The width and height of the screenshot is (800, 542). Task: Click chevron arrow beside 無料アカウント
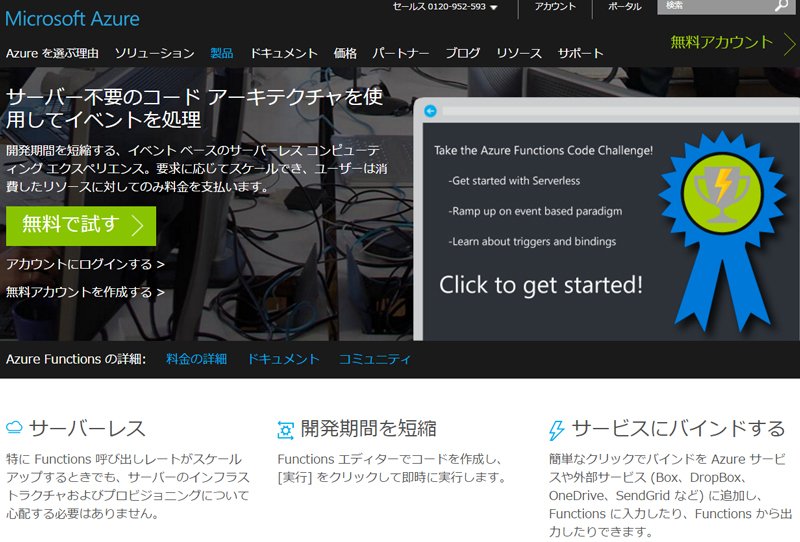click(x=790, y=44)
